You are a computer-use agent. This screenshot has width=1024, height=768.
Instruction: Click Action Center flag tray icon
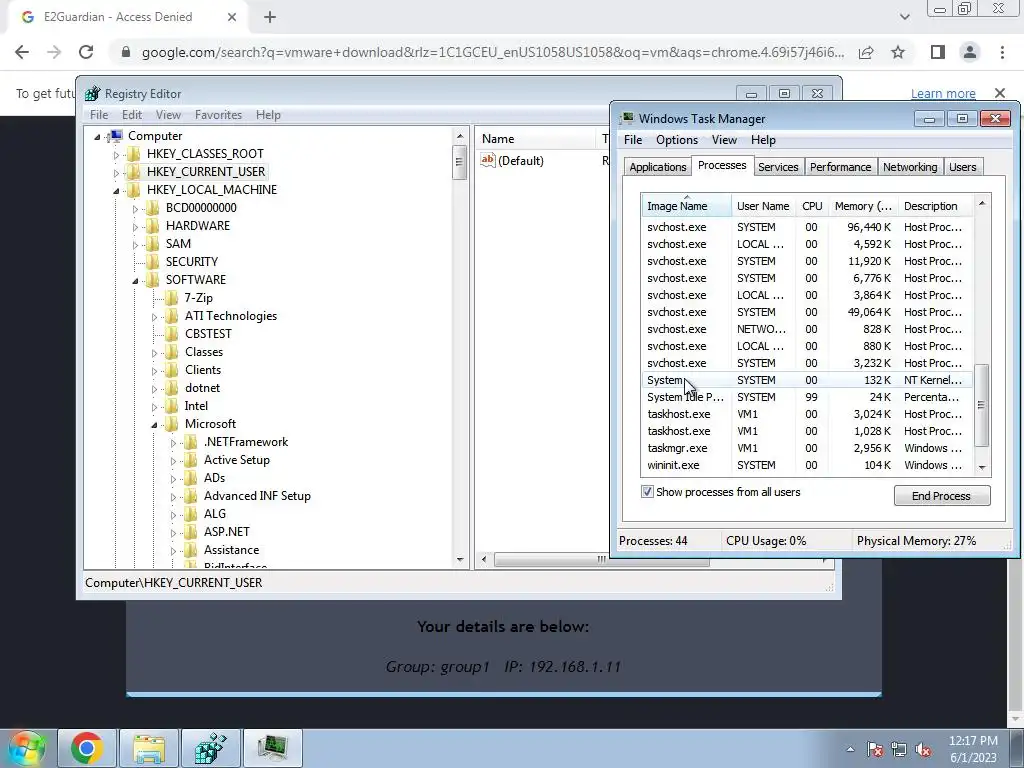(875, 749)
